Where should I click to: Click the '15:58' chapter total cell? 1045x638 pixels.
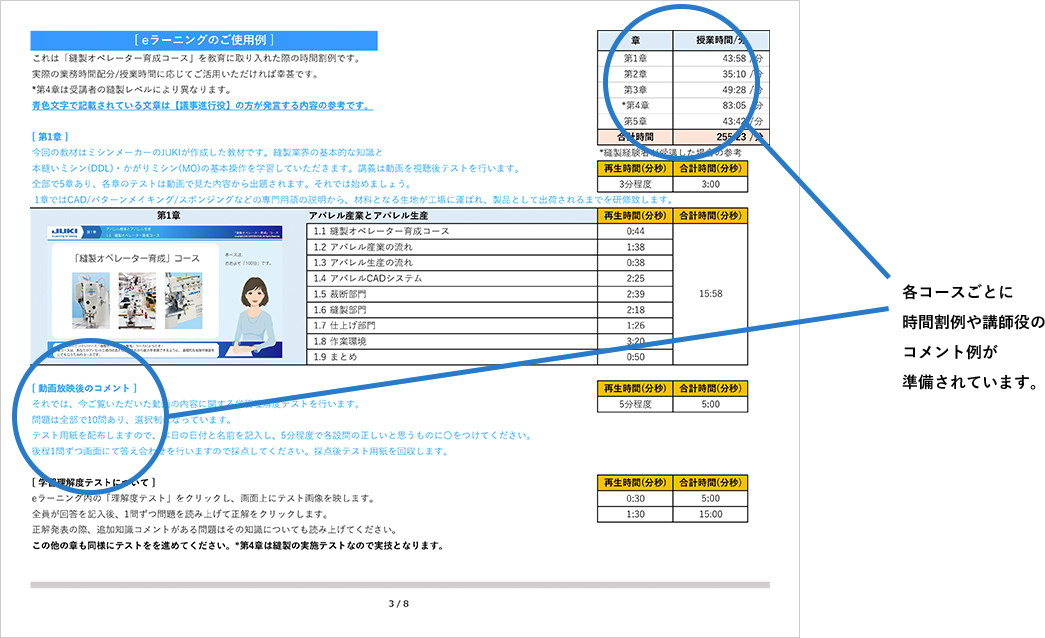710,294
